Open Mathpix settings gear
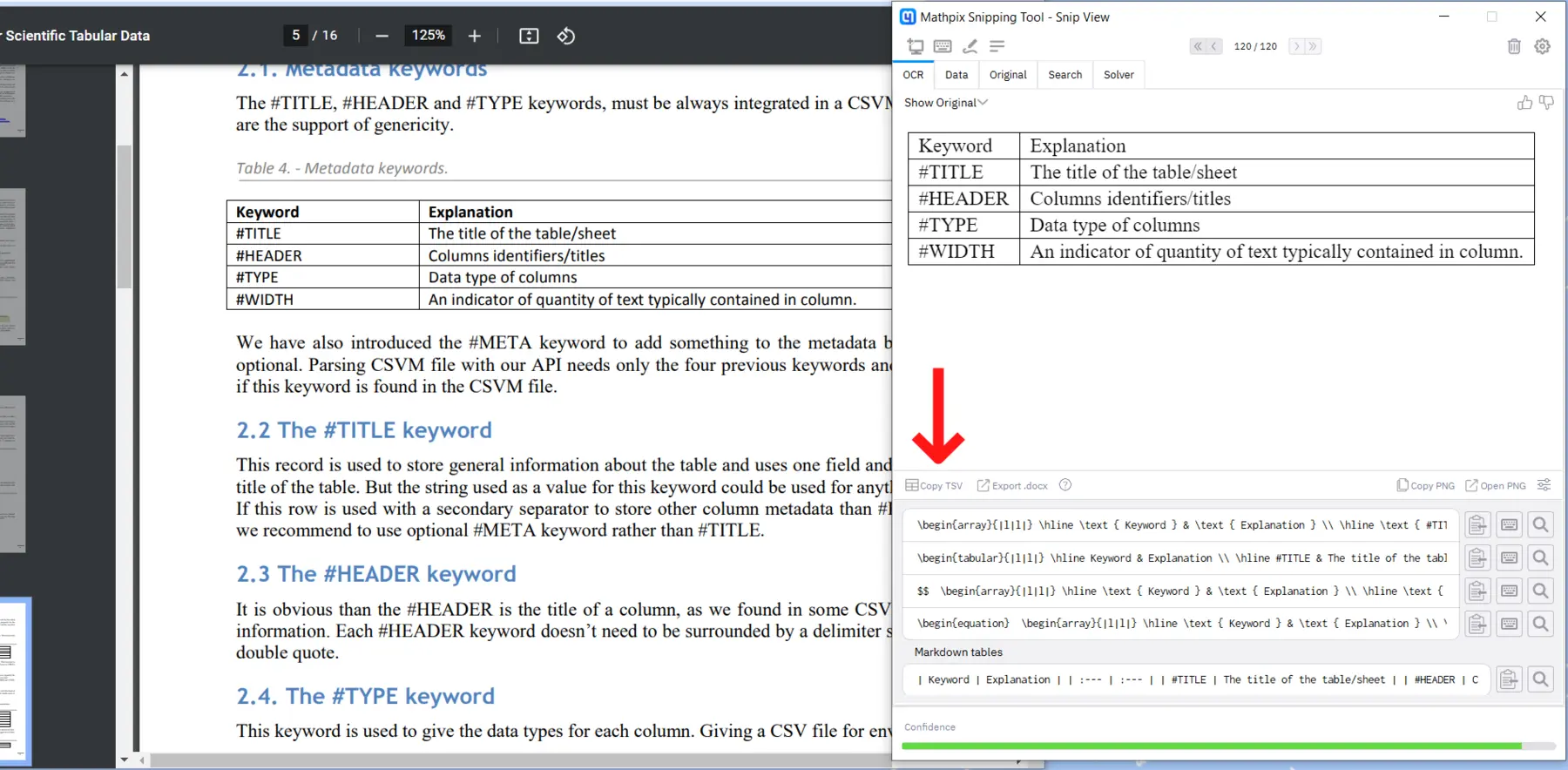Screen dimensions: 1568x770 coord(1542,46)
